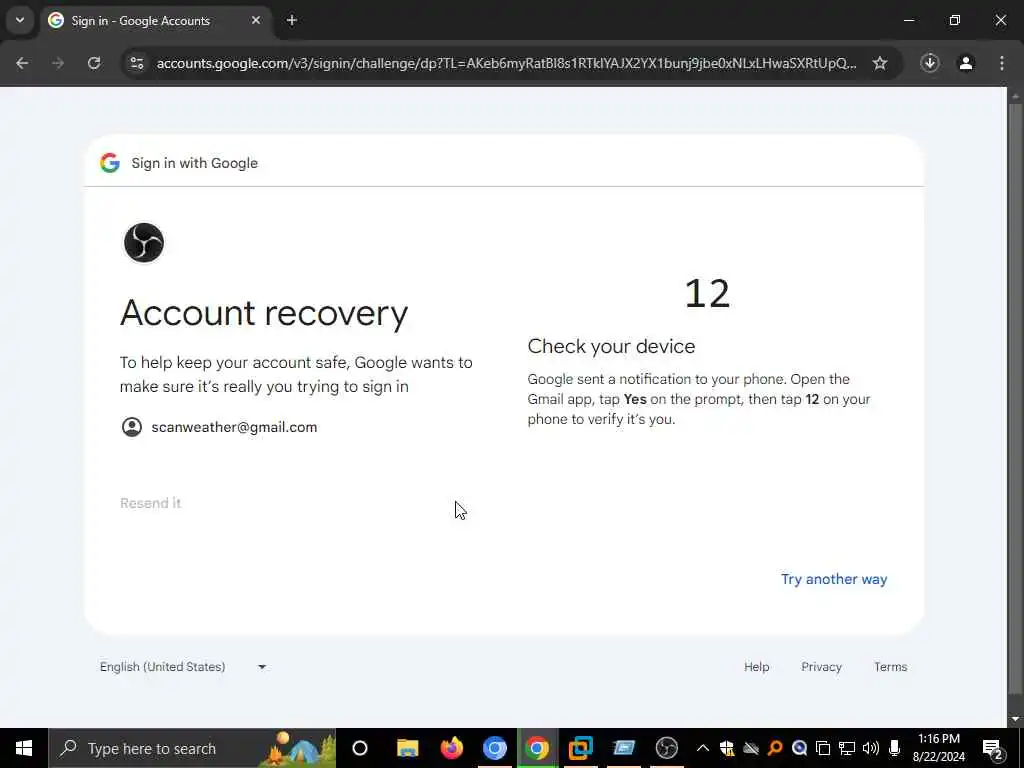Image resolution: width=1024 pixels, height=768 pixels.
Task: Expand the hidden system tray icons chevron
Action: pyautogui.click(x=703, y=748)
